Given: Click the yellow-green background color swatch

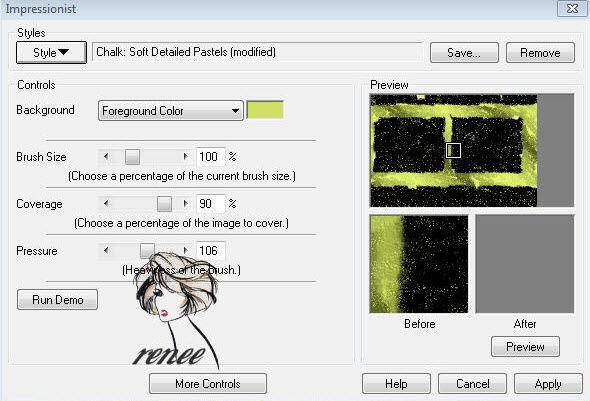Looking at the screenshot, I should 265,110.
